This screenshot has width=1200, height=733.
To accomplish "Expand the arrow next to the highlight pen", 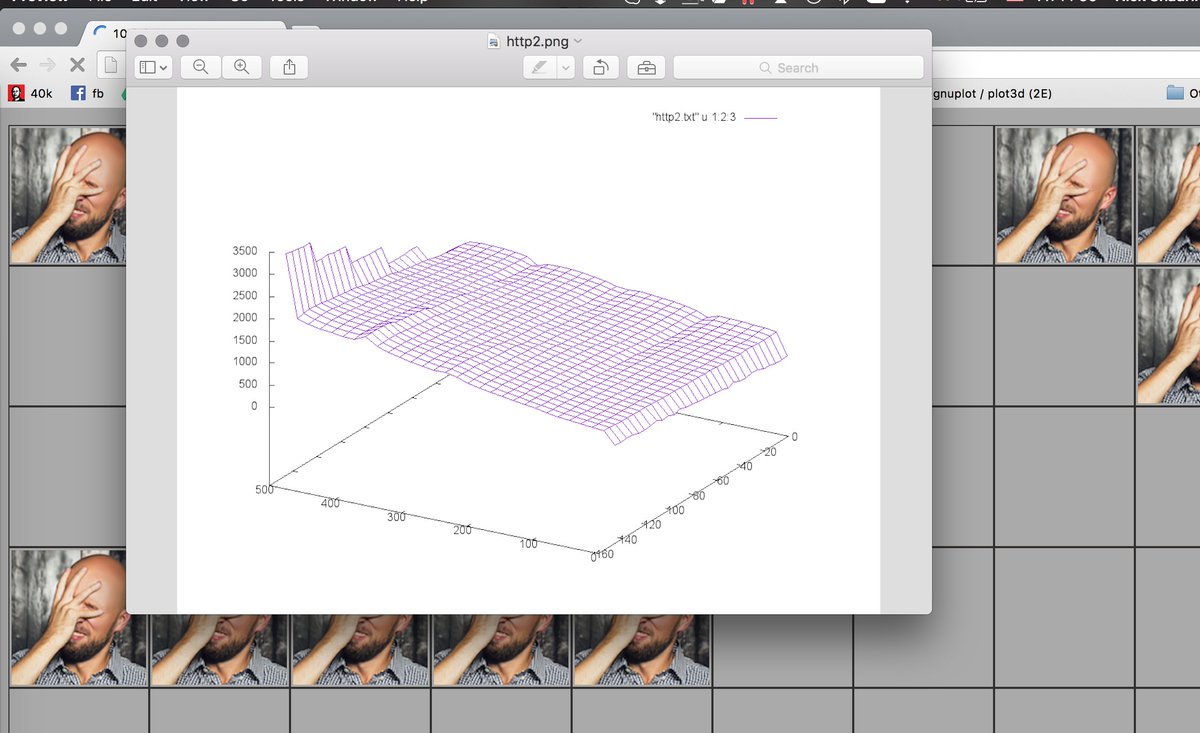I will (x=565, y=68).
